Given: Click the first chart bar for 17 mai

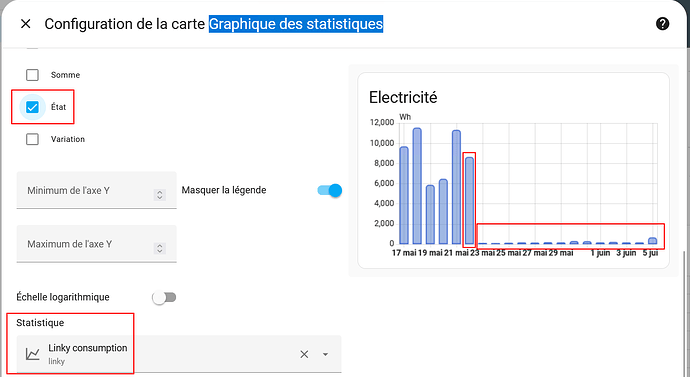Looking at the screenshot, I should click(x=404, y=195).
